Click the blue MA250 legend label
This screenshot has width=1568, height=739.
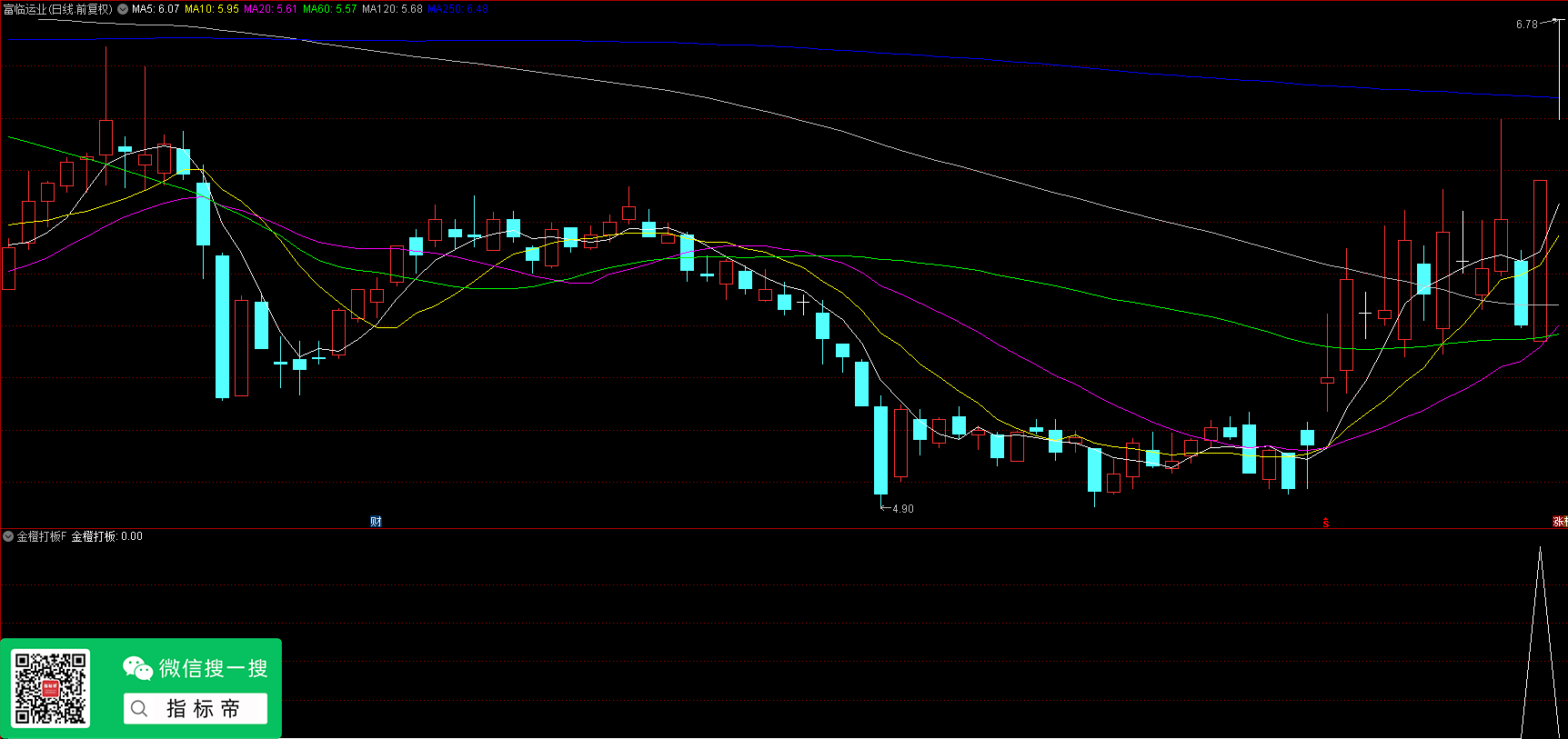pyautogui.click(x=457, y=9)
